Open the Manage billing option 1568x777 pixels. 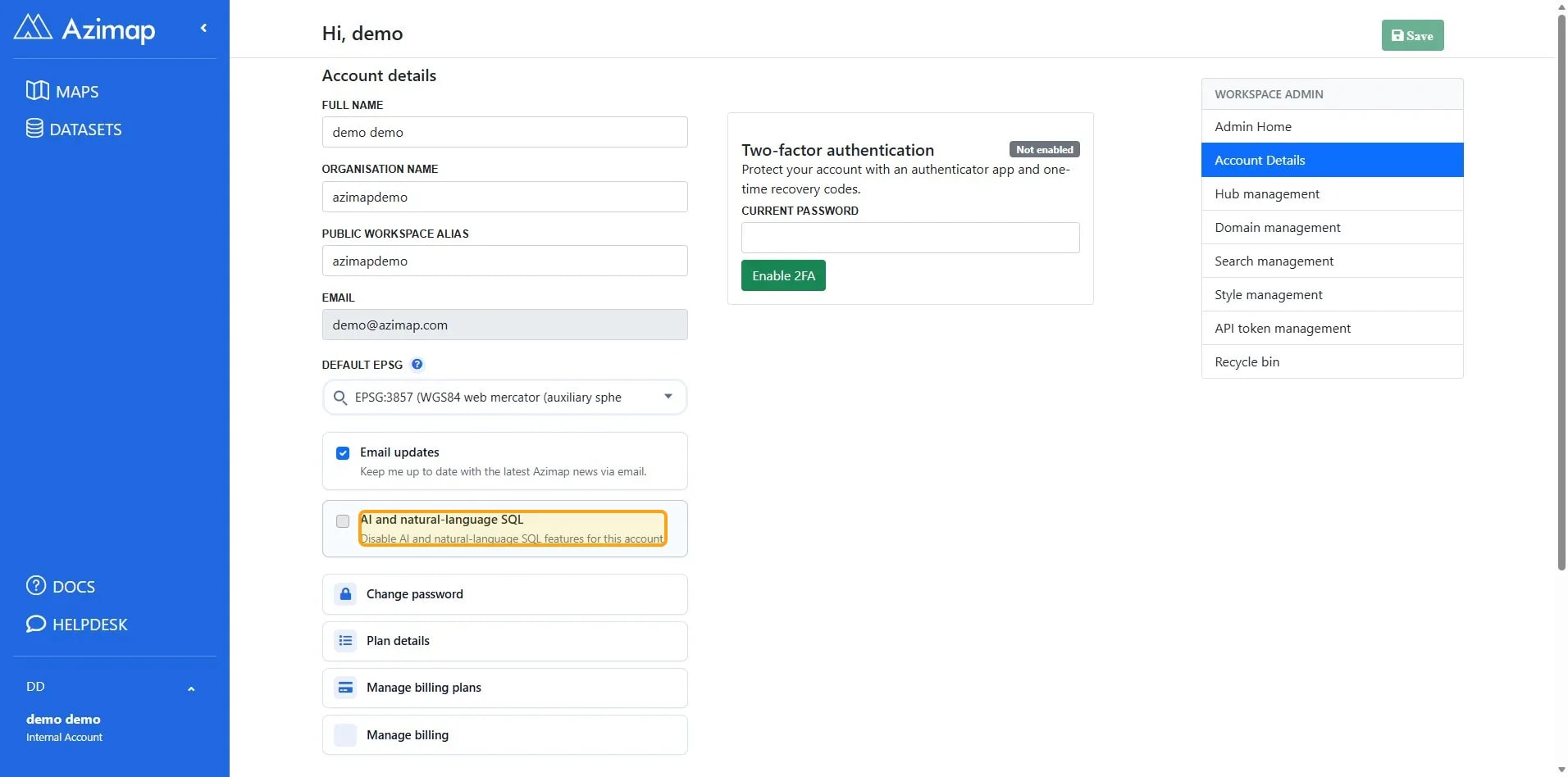[504, 734]
